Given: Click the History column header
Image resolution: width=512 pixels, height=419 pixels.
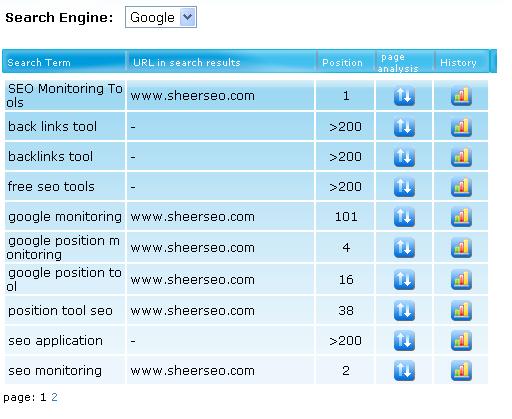Looking at the screenshot, I should pyautogui.click(x=458, y=63).
